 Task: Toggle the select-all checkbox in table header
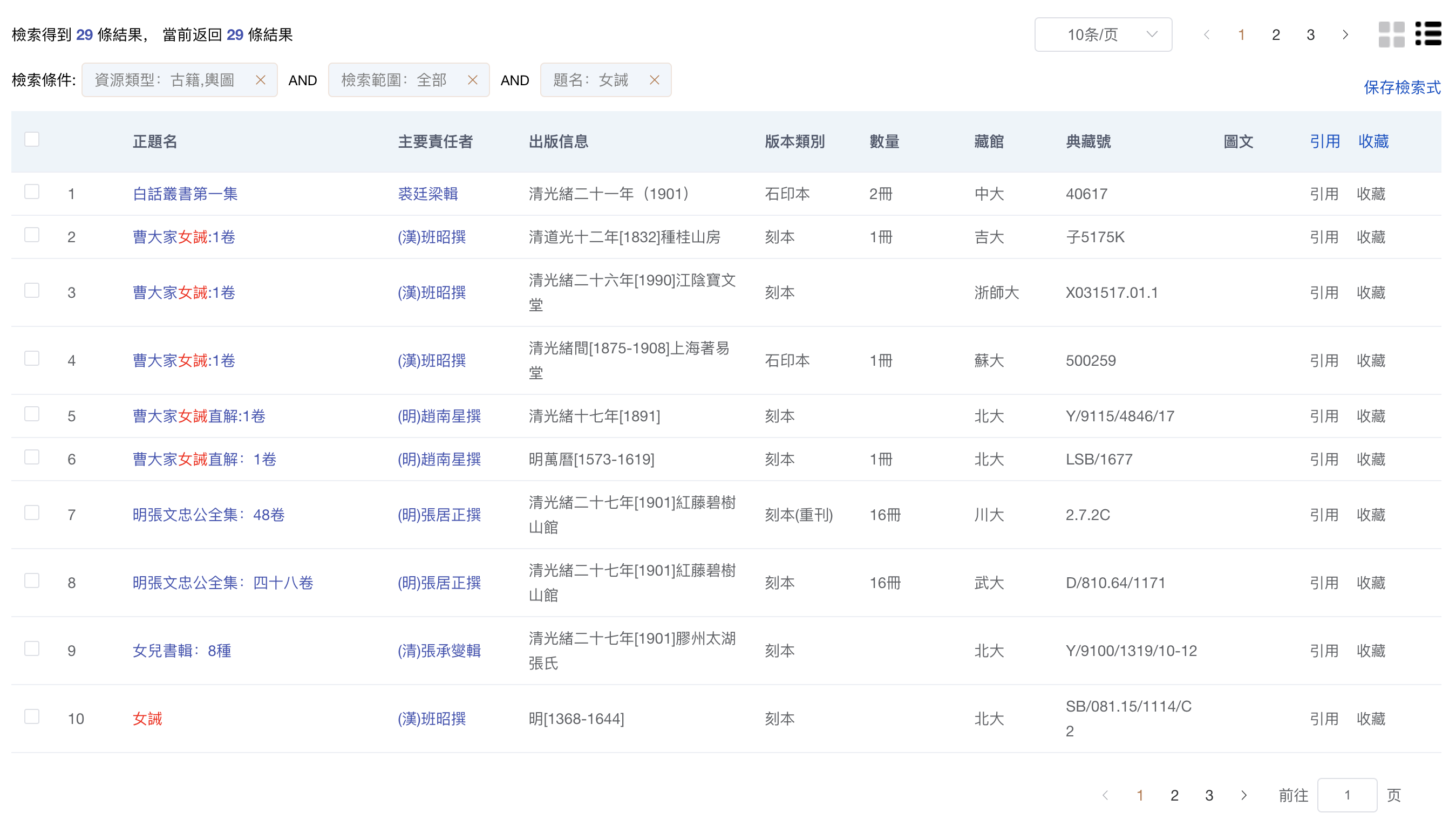pos(32,139)
